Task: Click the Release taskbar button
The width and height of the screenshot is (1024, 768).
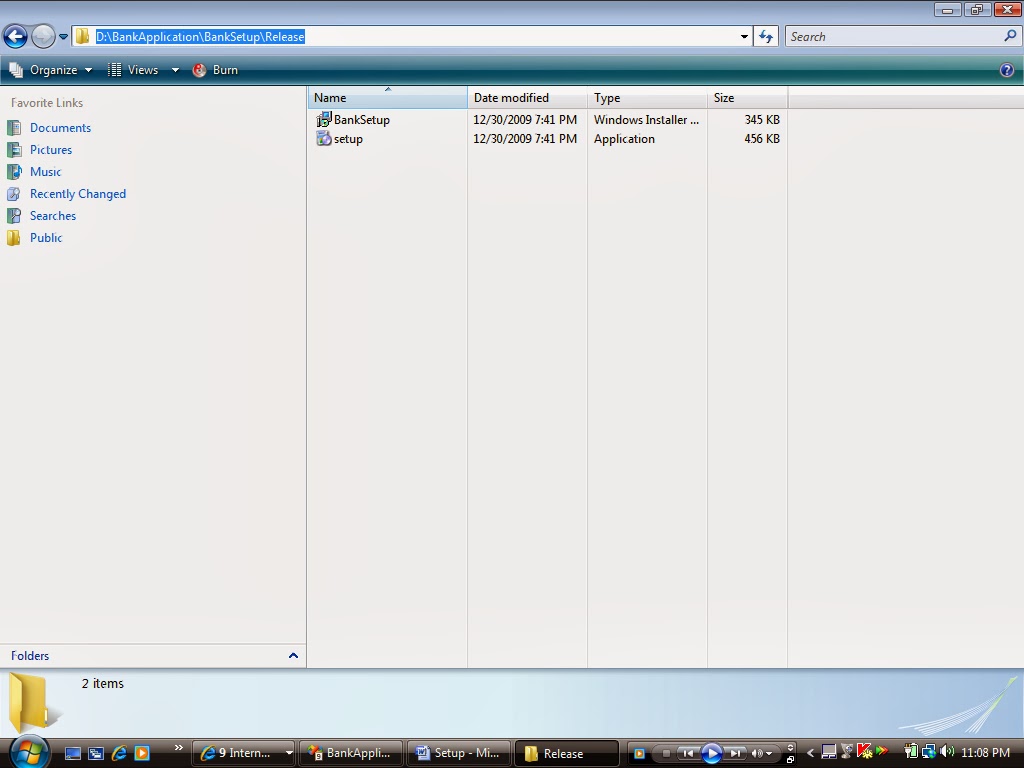Action: (567, 753)
